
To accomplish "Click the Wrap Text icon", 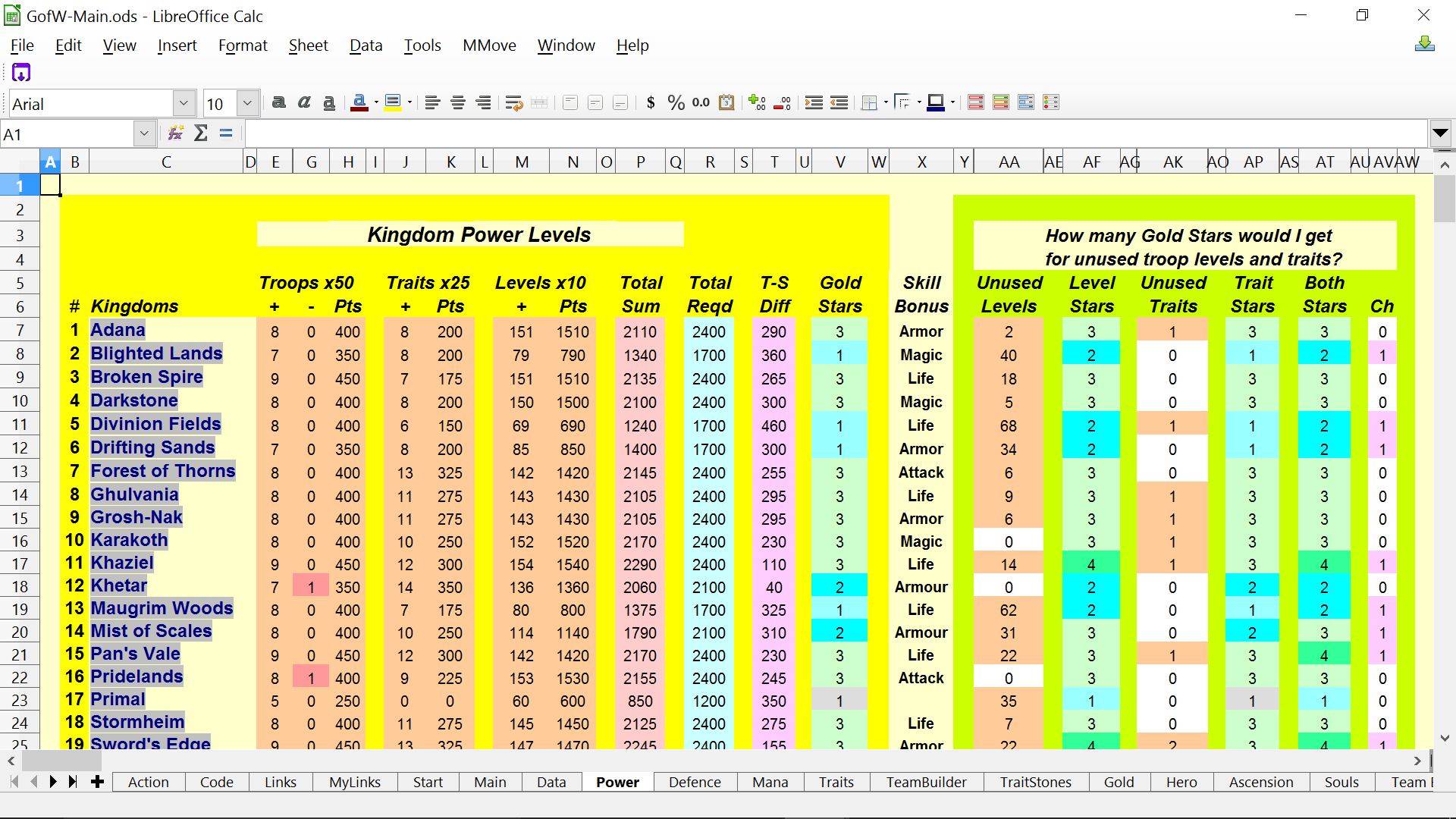I will point(513,102).
